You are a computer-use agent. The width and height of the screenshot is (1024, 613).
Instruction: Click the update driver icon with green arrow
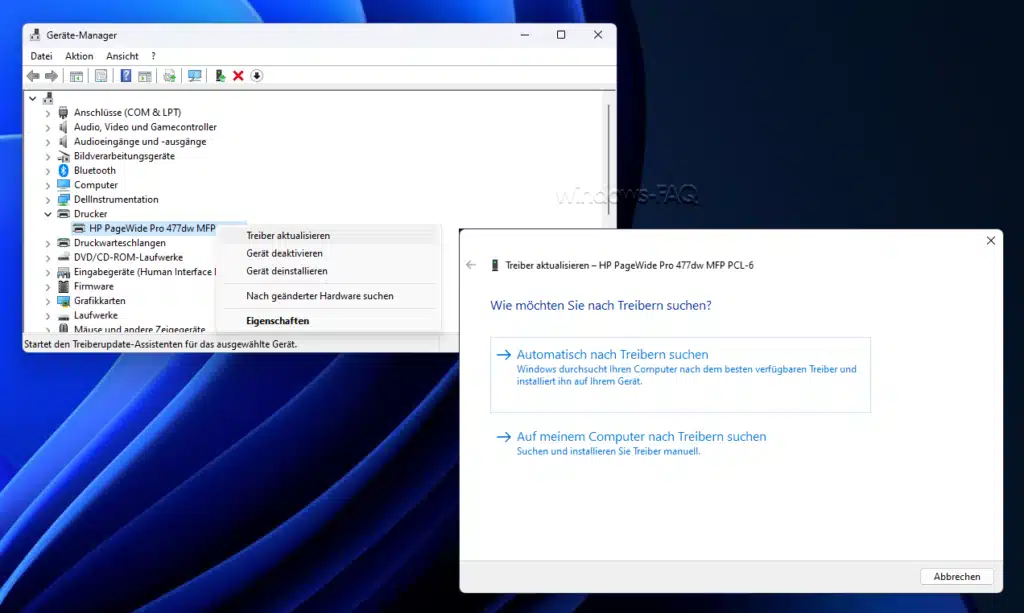(x=220, y=76)
